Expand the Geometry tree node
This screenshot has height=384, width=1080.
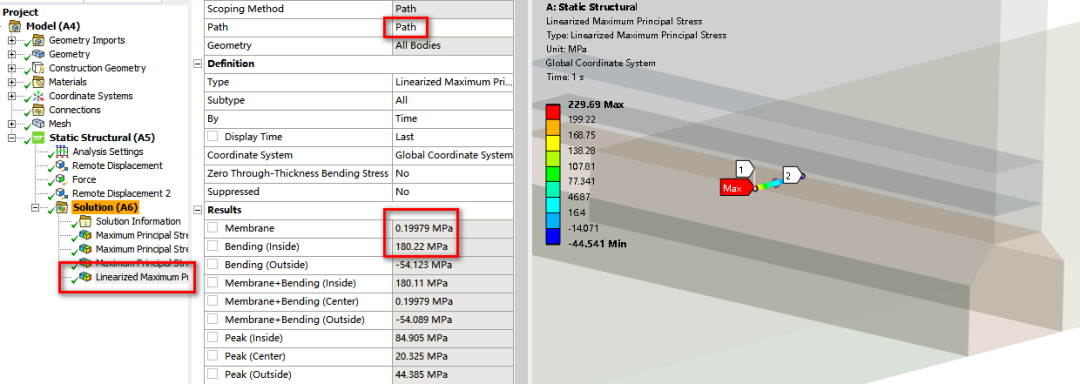[12, 54]
